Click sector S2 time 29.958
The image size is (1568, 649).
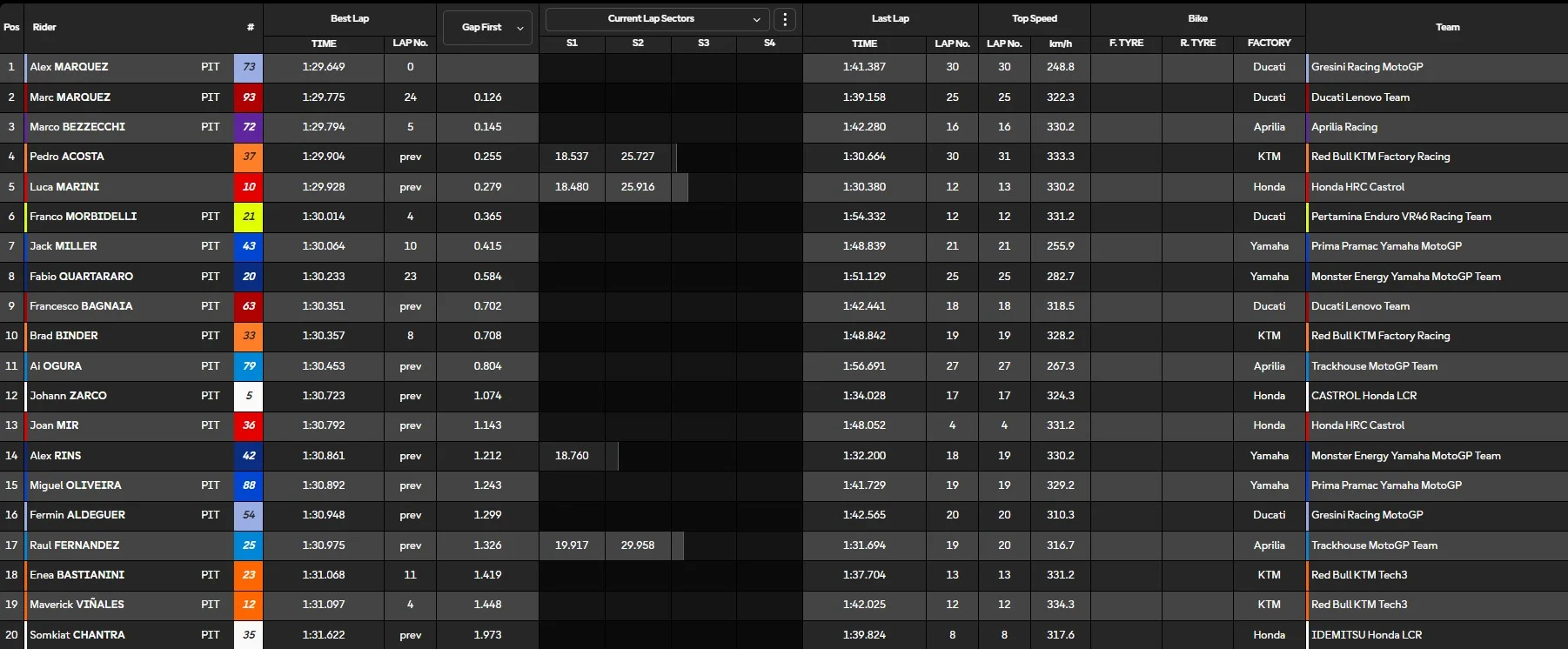click(638, 545)
